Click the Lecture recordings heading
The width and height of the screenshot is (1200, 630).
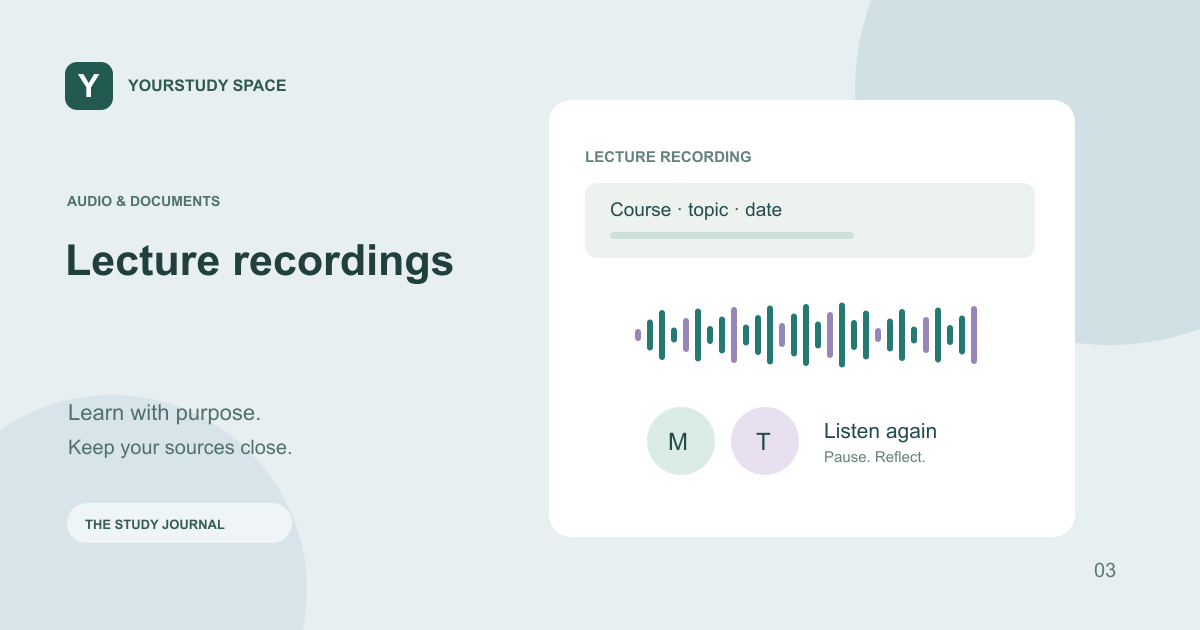tap(259, 260)
